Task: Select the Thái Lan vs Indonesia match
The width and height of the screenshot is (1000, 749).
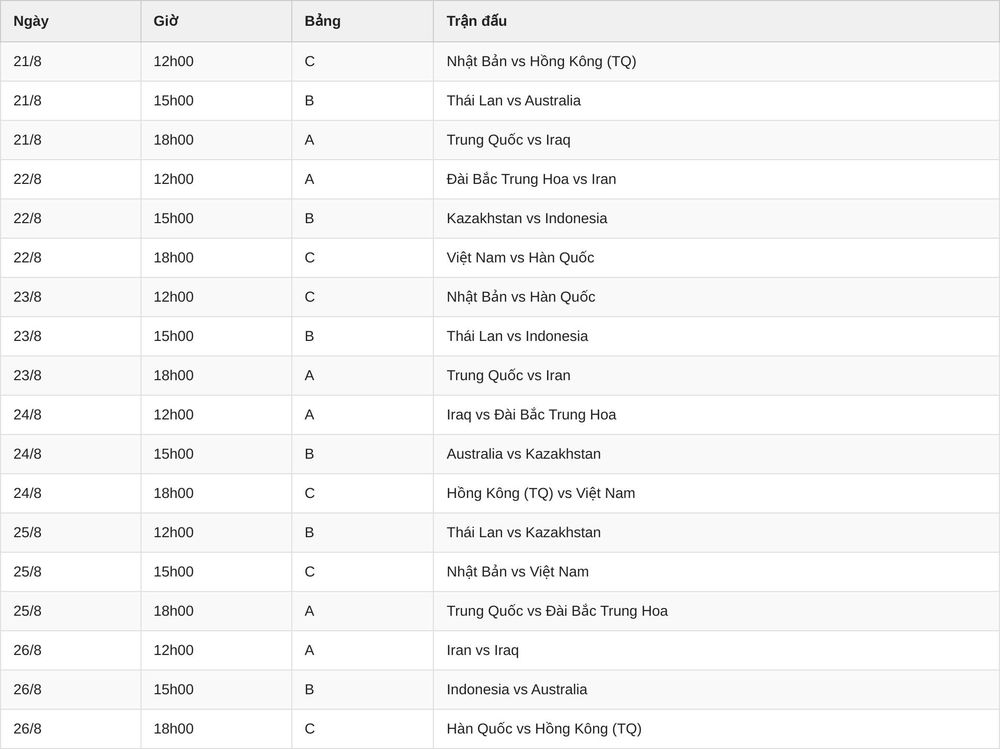Action: [517, 336]
